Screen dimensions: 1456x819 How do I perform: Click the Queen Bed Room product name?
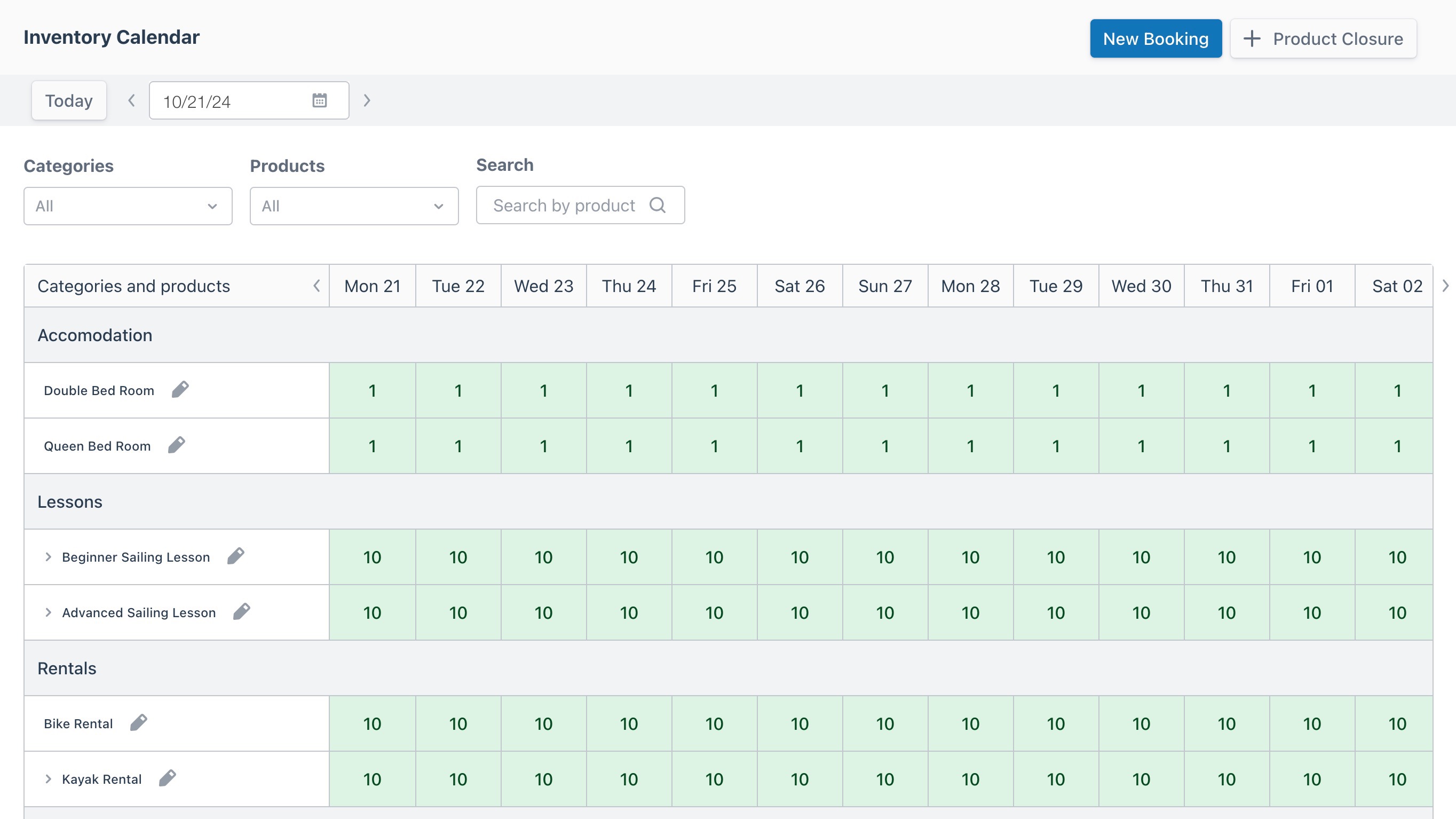97,446
